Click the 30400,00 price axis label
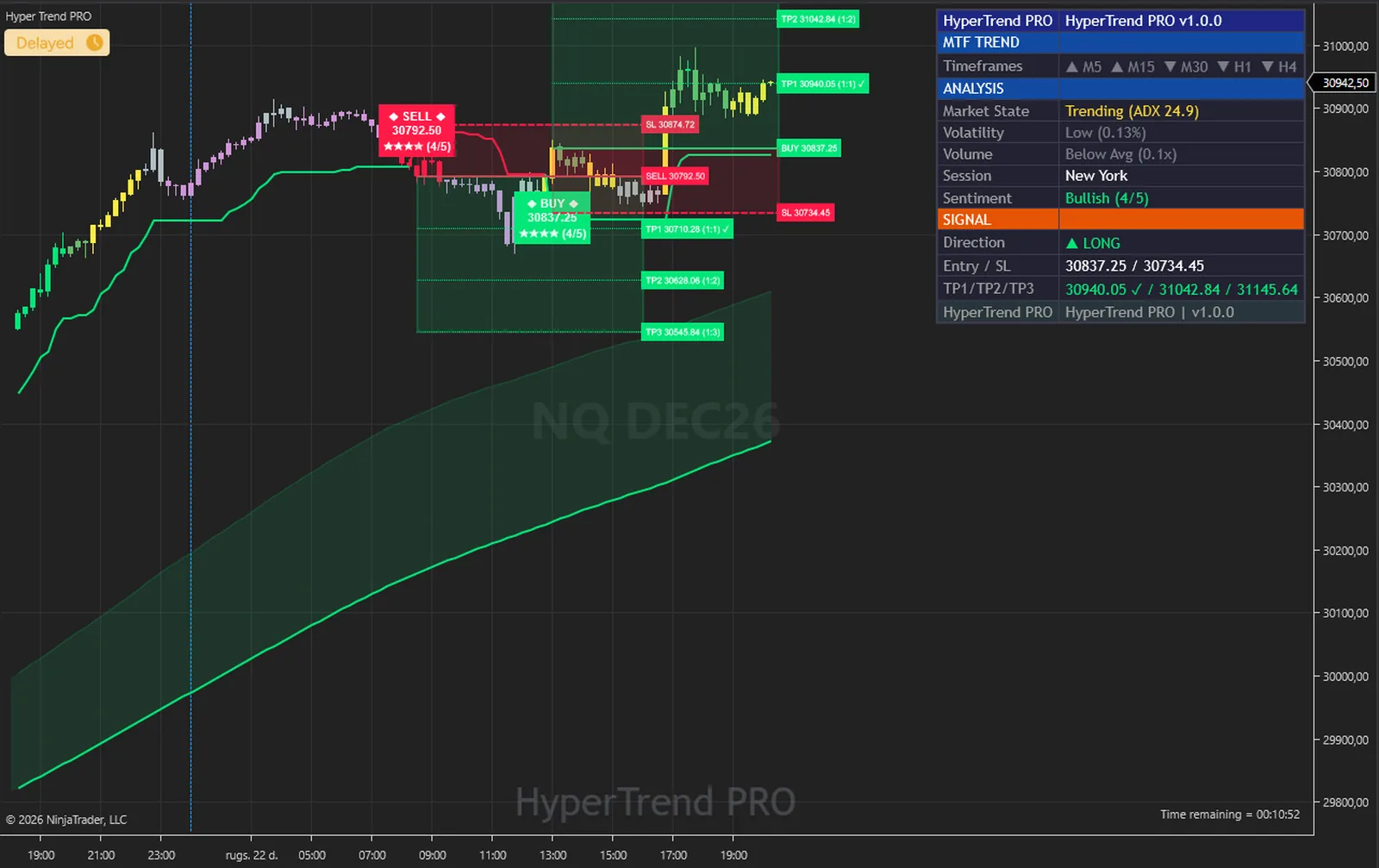 coord(1345,425)
